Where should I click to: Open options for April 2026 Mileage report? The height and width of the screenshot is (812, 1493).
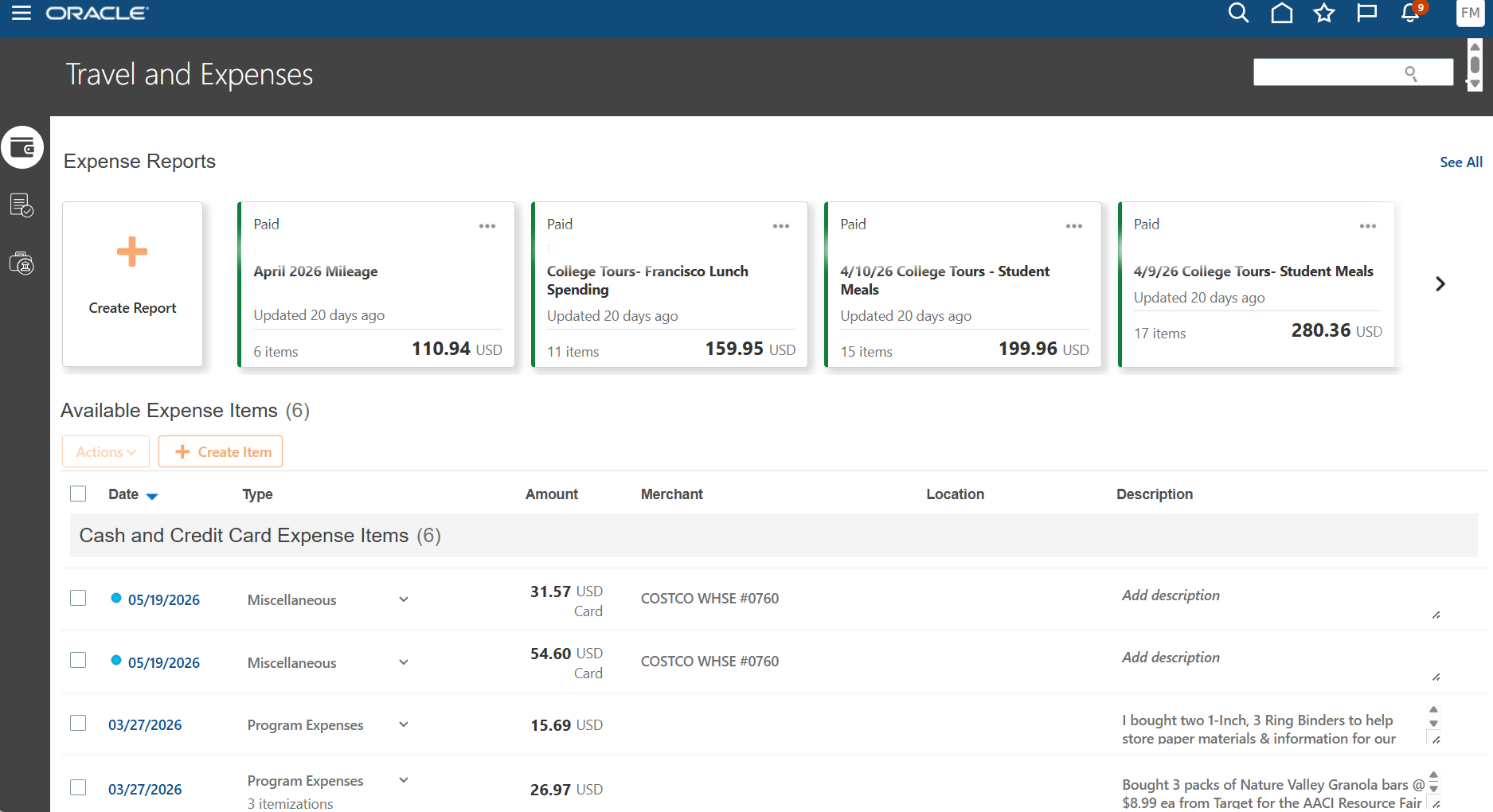487,226
